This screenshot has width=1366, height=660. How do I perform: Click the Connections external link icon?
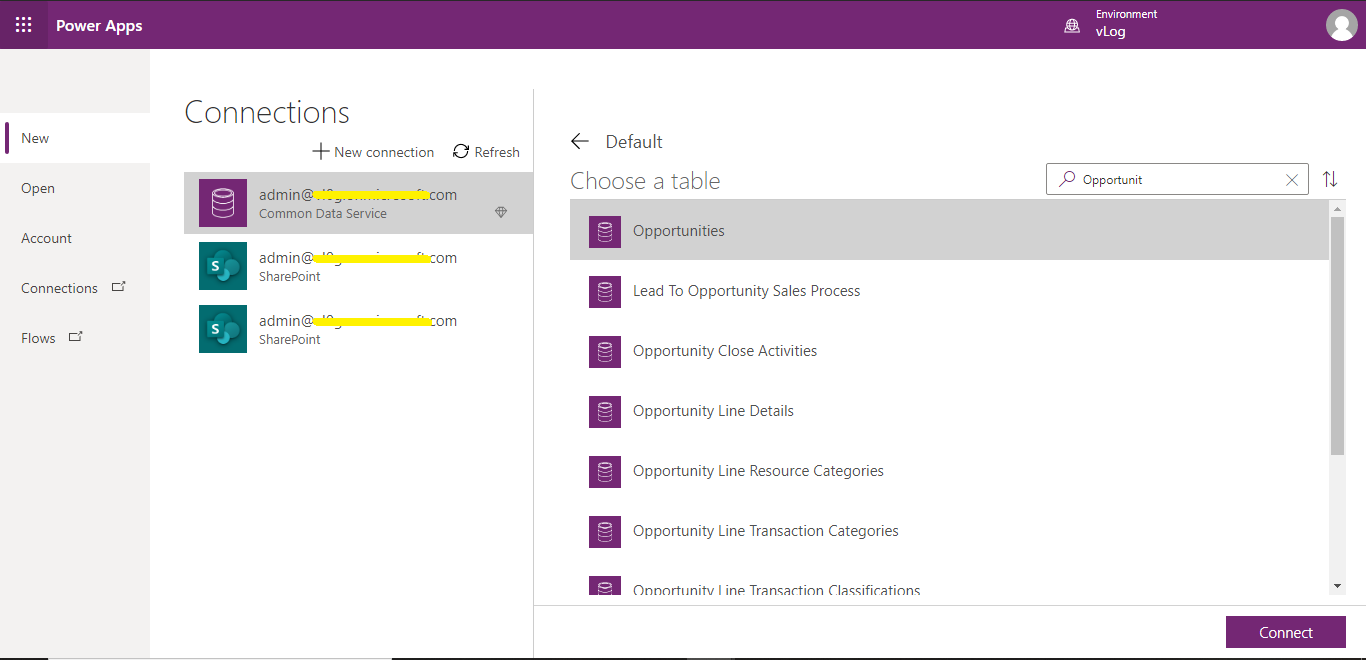(119, 287)
